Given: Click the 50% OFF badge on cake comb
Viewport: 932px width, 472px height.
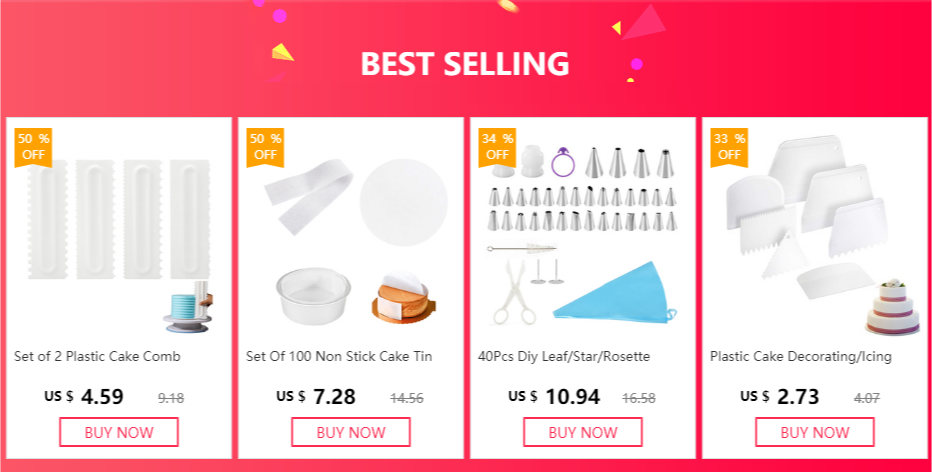Looking at the screenshot, I should click(33, 147).
